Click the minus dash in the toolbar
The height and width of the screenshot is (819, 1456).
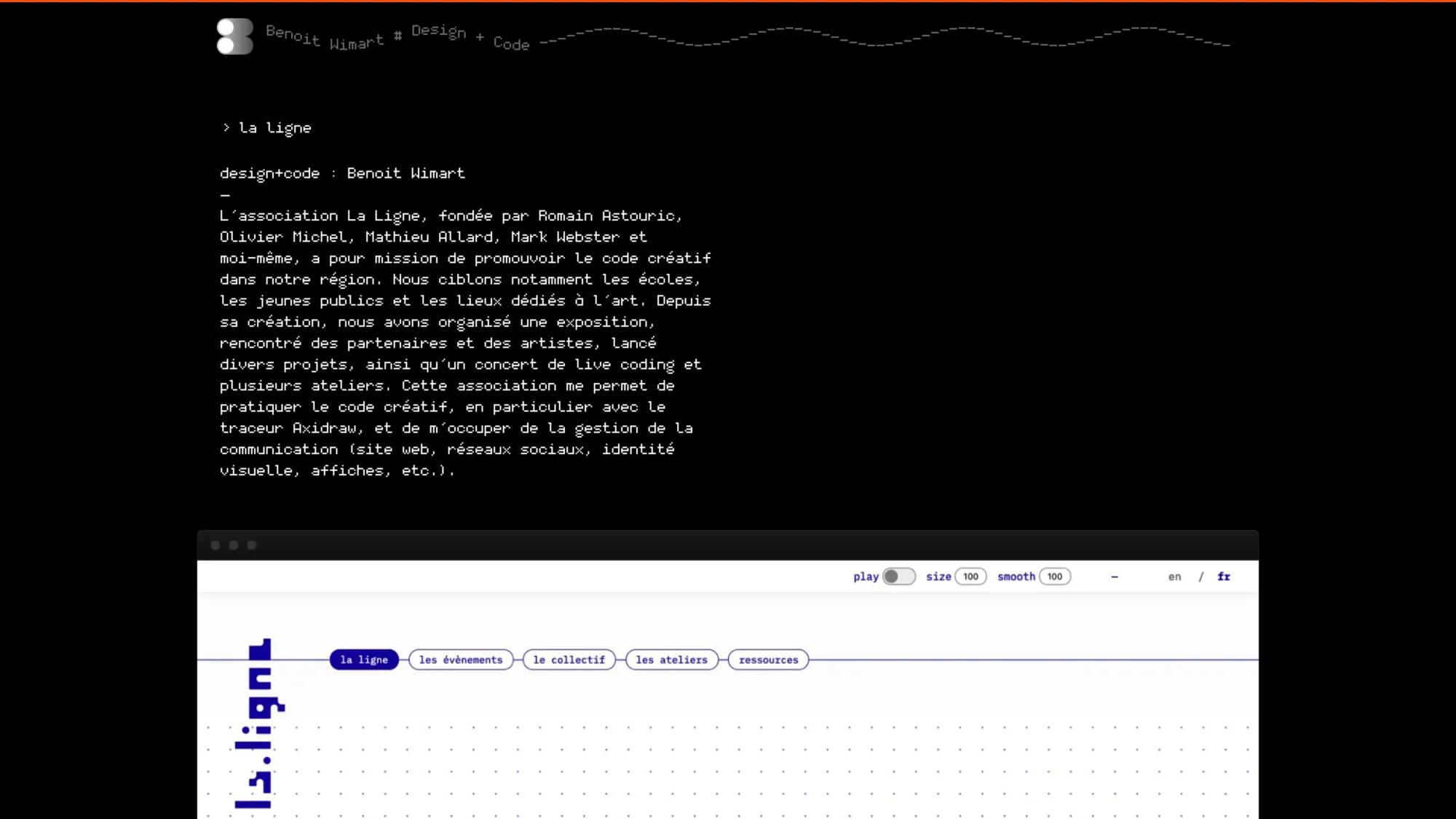[1115, 577]
